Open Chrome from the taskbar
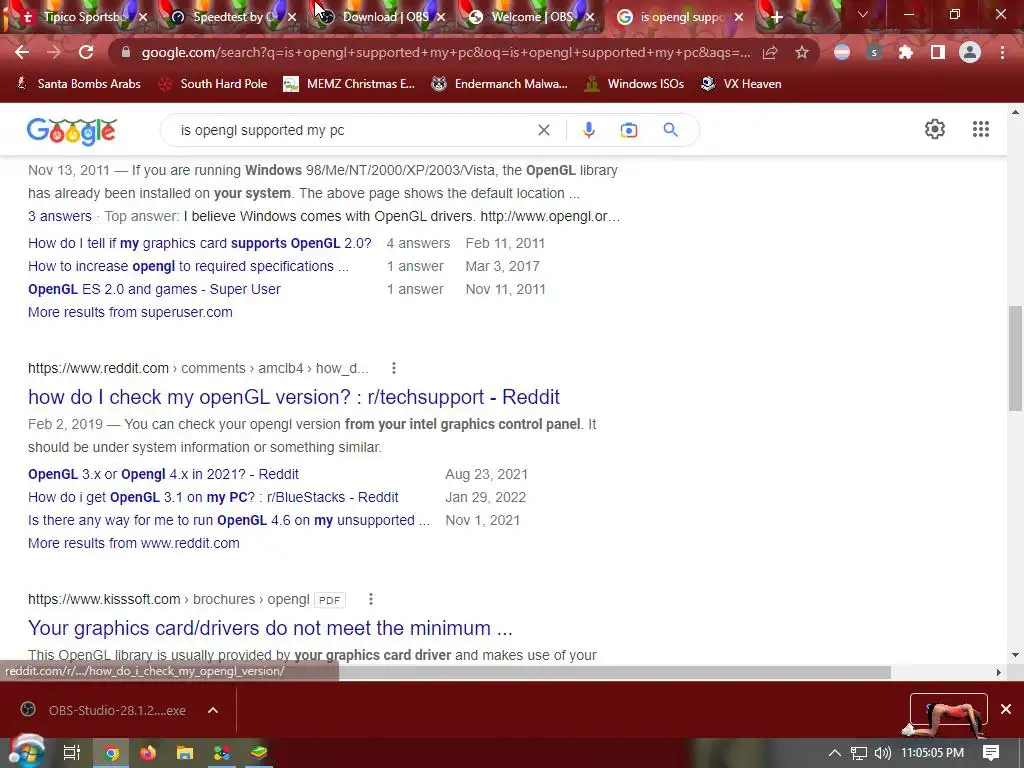 pos(111,753)
